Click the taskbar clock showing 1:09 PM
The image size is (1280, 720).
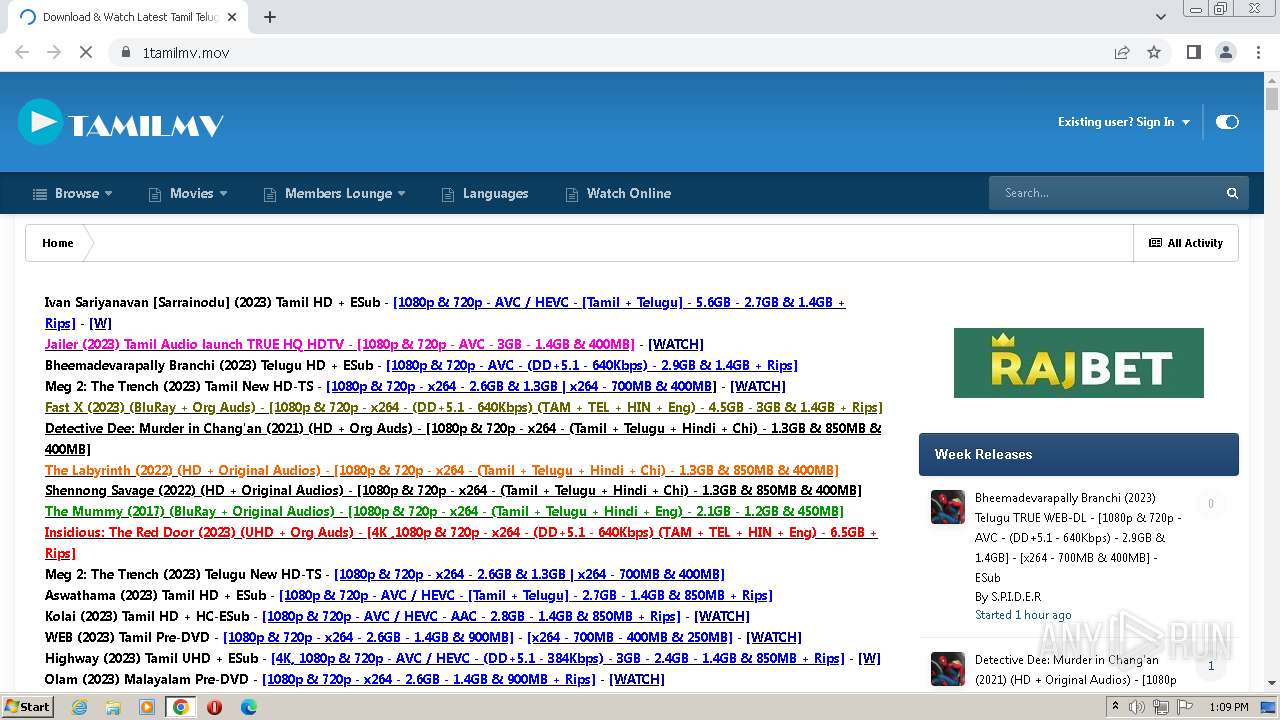[1228, 707]
